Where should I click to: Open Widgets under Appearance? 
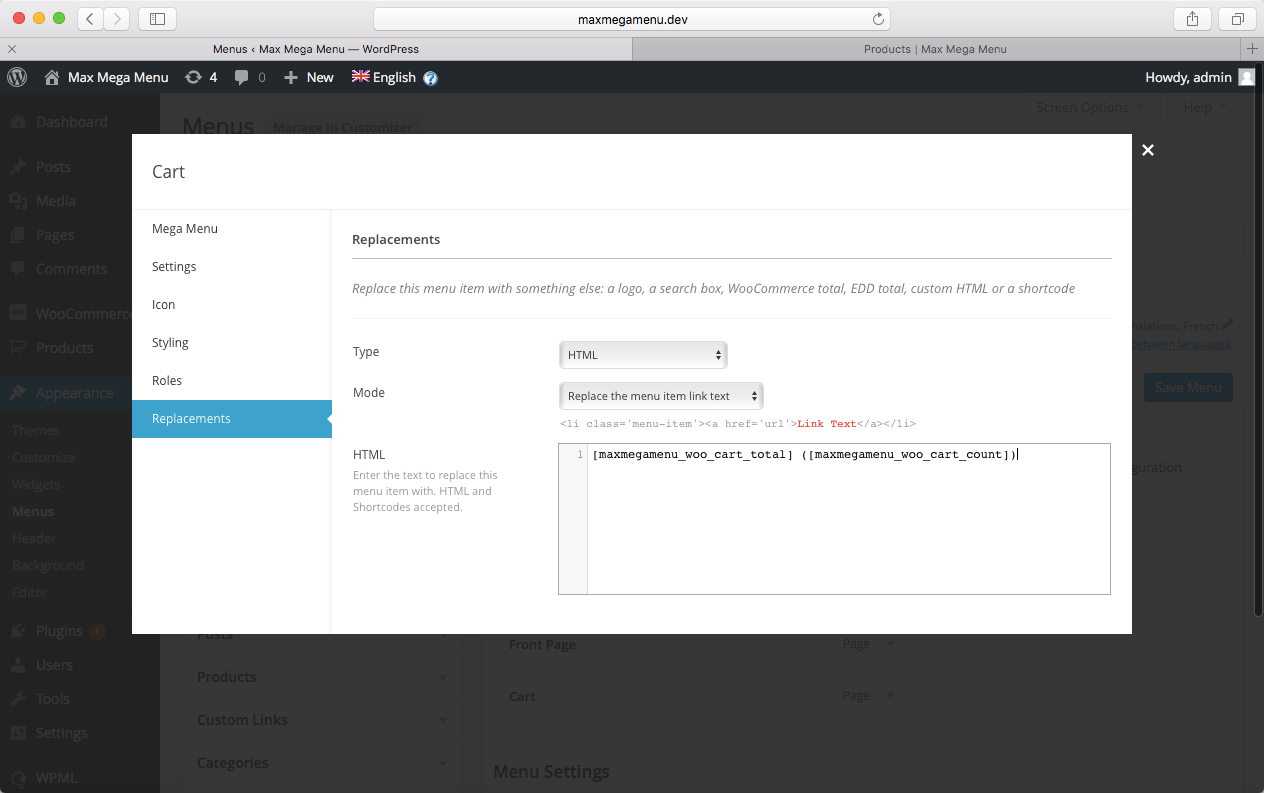click(36, 484)
